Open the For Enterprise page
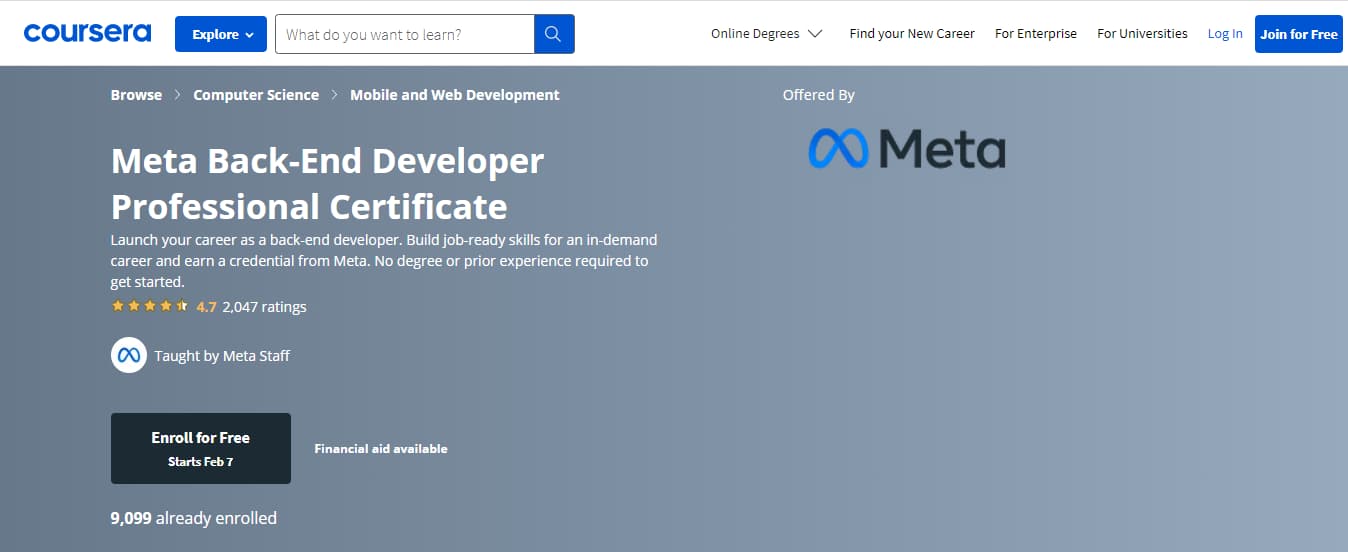 [1036, 33]
